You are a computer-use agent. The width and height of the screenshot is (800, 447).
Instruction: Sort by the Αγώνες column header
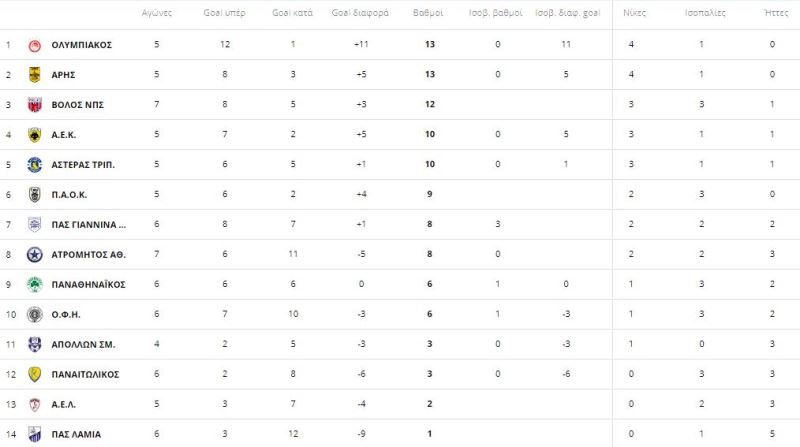point(157,13)
